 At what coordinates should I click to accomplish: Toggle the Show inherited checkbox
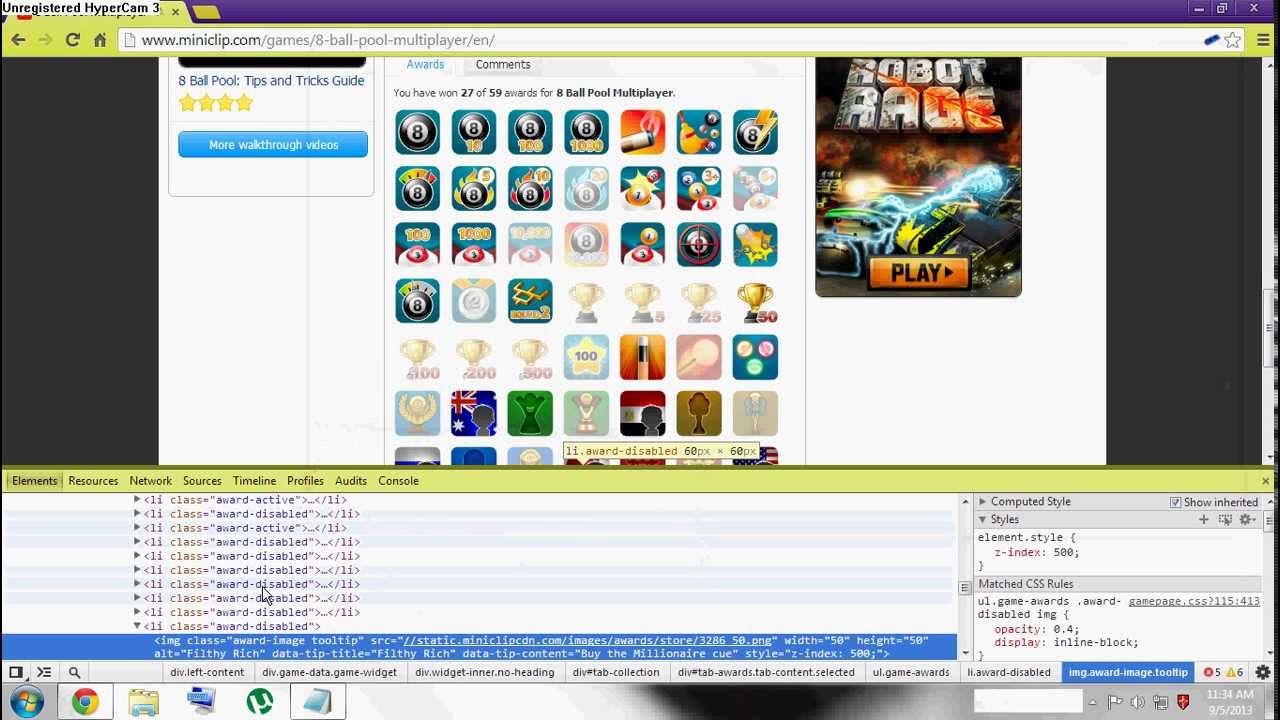(x=1175, y=502)
